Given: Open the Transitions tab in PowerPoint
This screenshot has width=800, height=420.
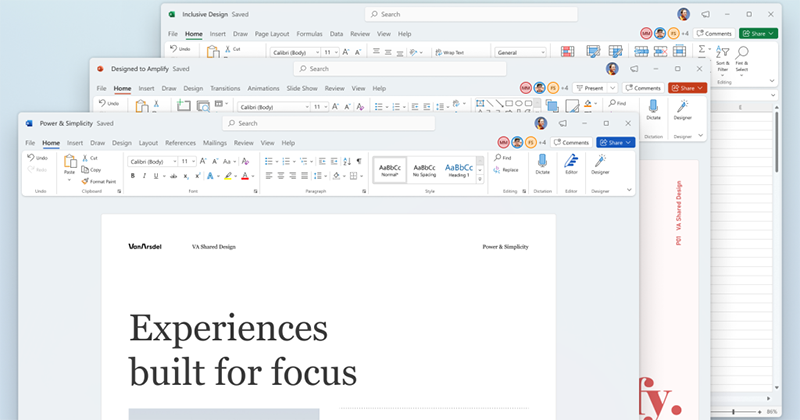Looking at the screenshot, I should (225, 88).
